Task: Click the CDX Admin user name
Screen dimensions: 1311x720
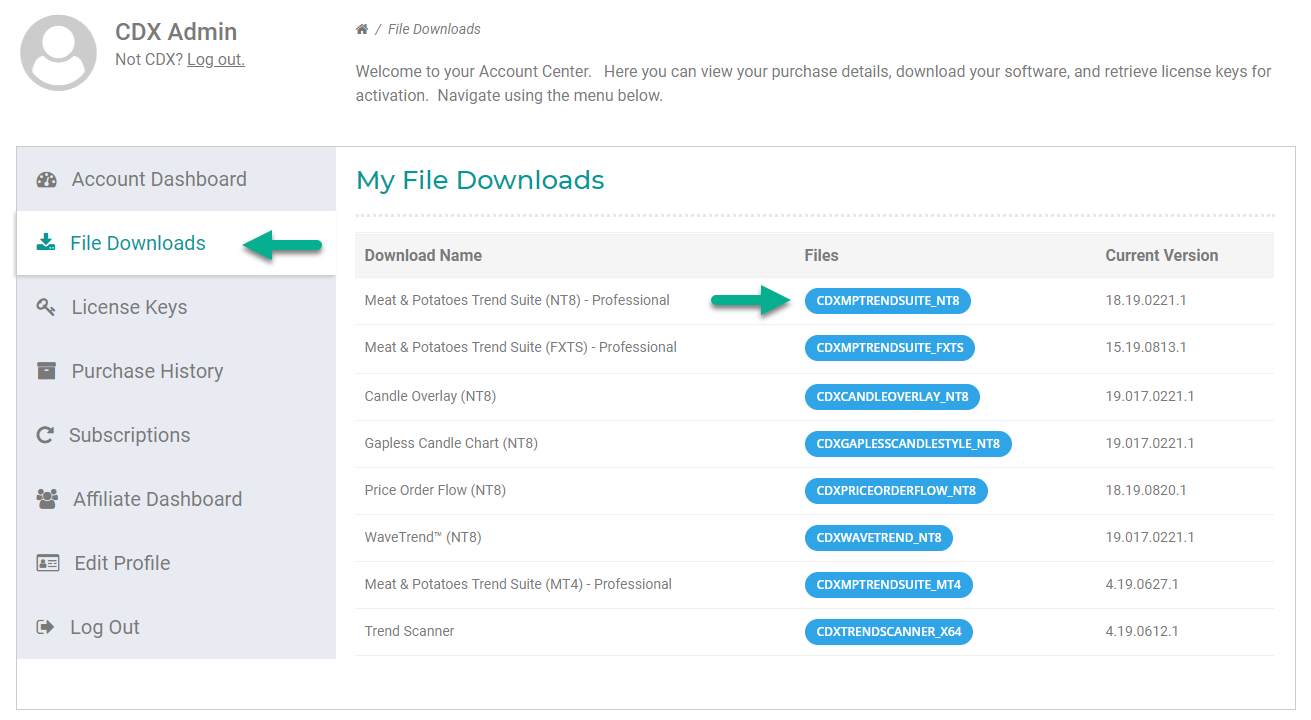Action: point(176,32)
